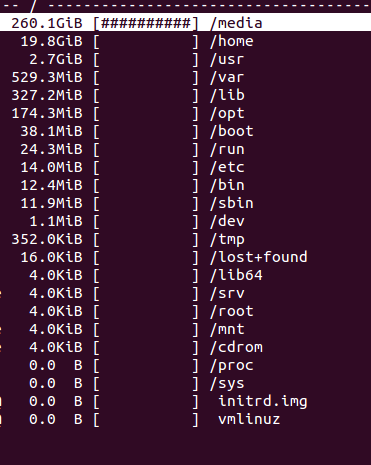Select the highlighted /media directory row

point(185,23)
